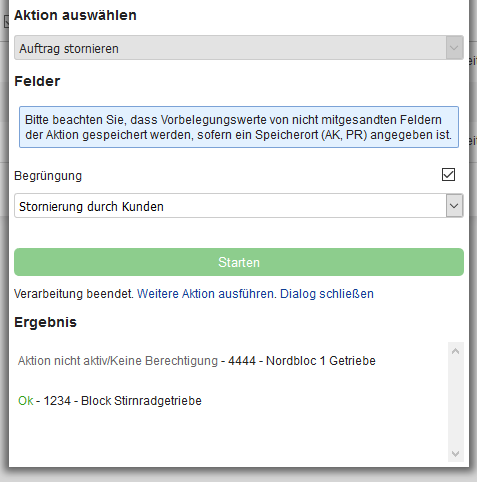Click the Verarbeitung beendet status message
Viewport: 477px width, 482px height.
(74, 294)
